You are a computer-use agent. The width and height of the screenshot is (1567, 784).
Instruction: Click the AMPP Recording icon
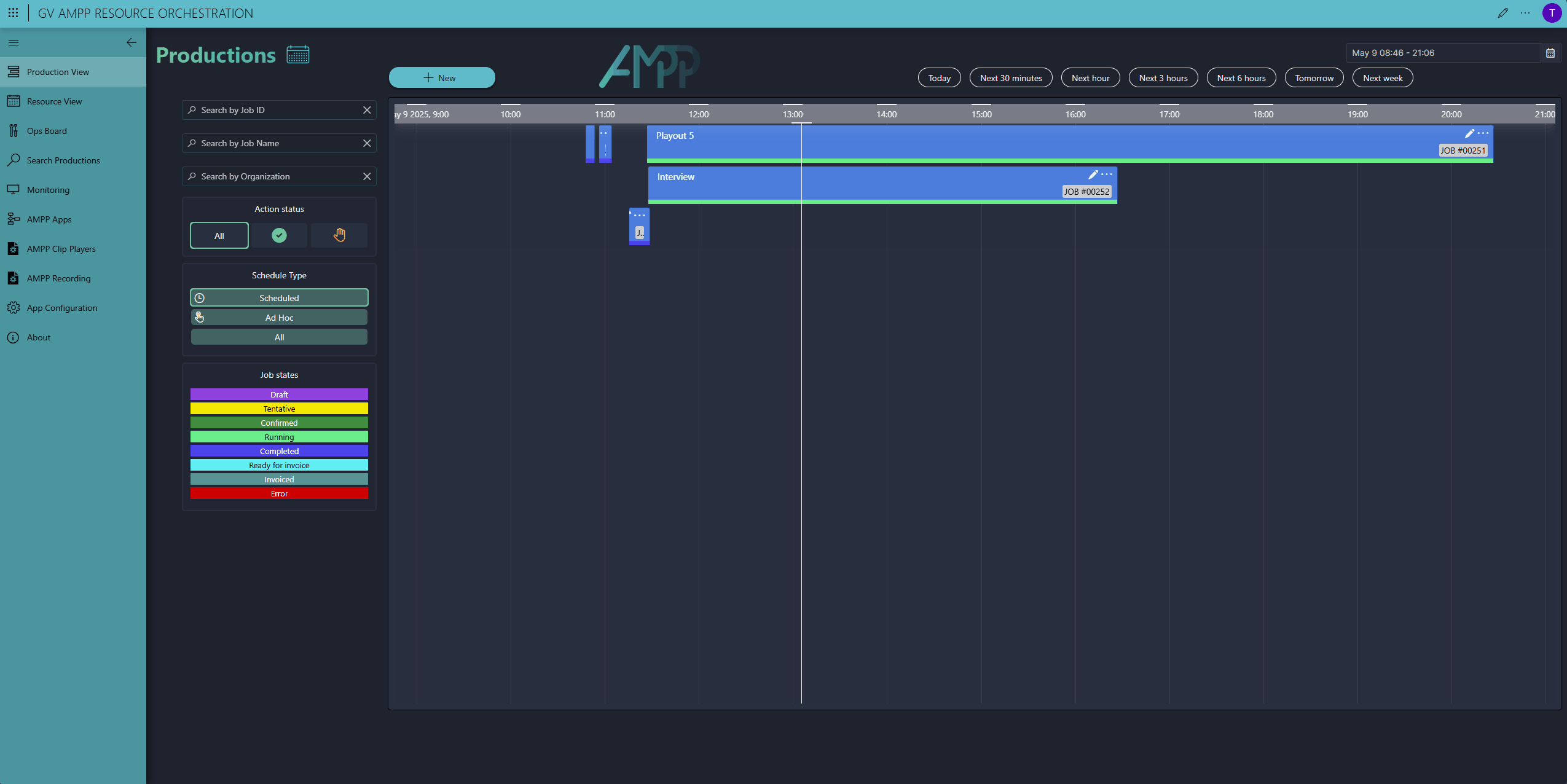point(14,278)
